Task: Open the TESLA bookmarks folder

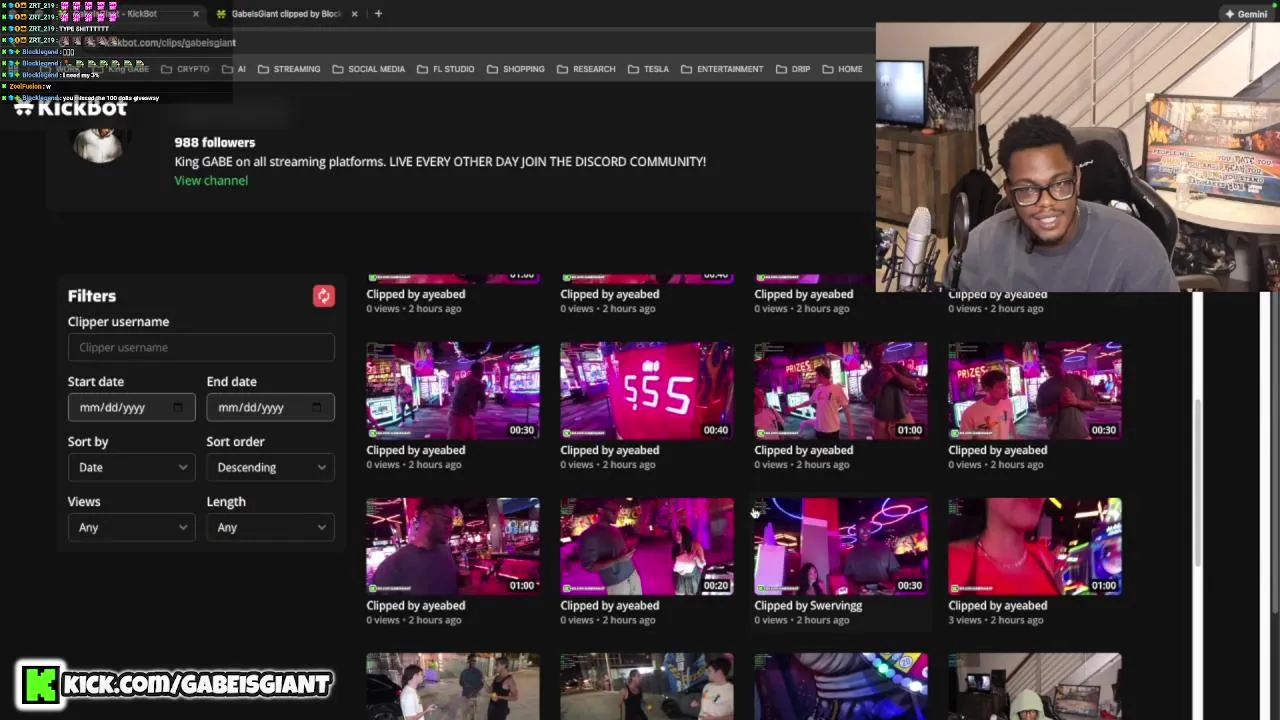Action: (x=648, y=69)
